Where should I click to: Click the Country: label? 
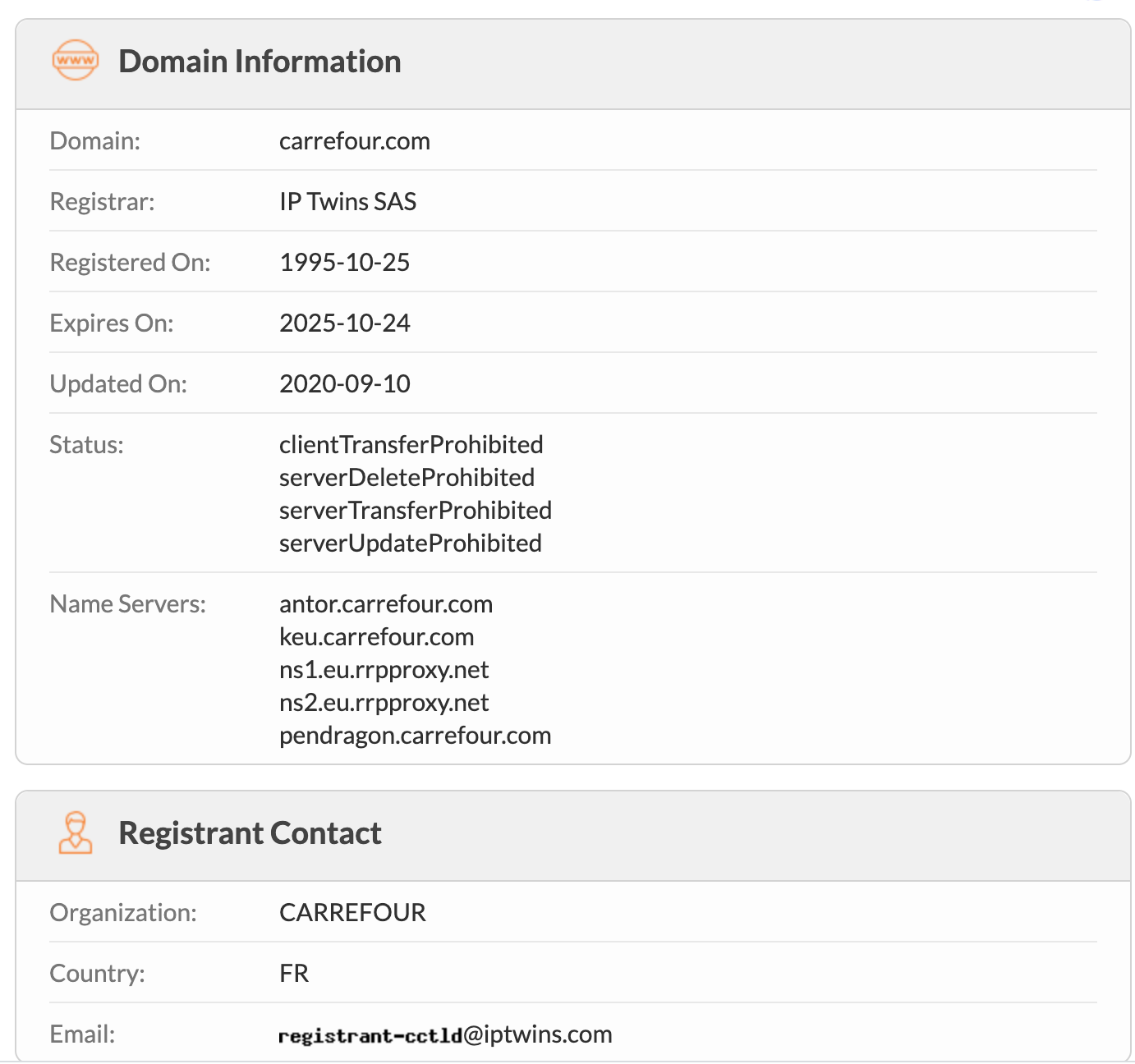pyautogui.click(x=98, y=974)
